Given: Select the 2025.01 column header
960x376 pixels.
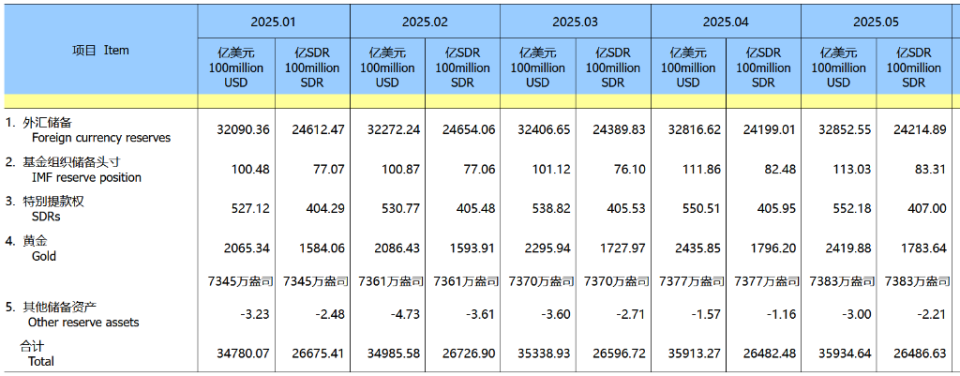Looking at the screenshot, I should pyautogui.click(x=274, y=22).
